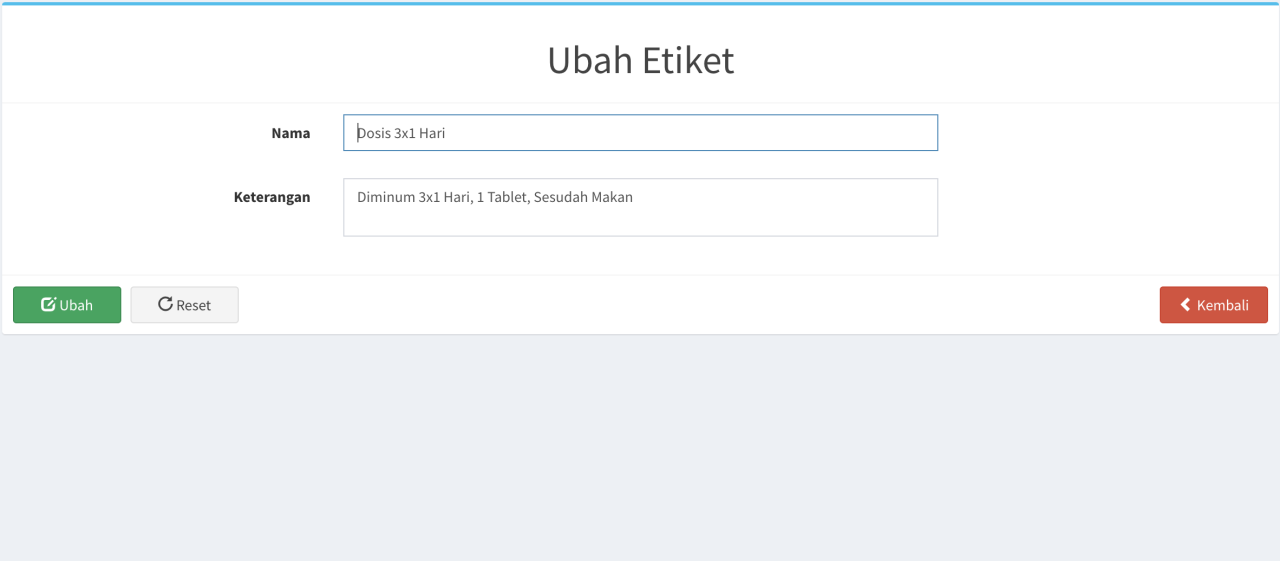The height and width of the screenshot is (561, 1280).
Task: Click the empty right end of the Nama field
Action: tap(850, 133)
